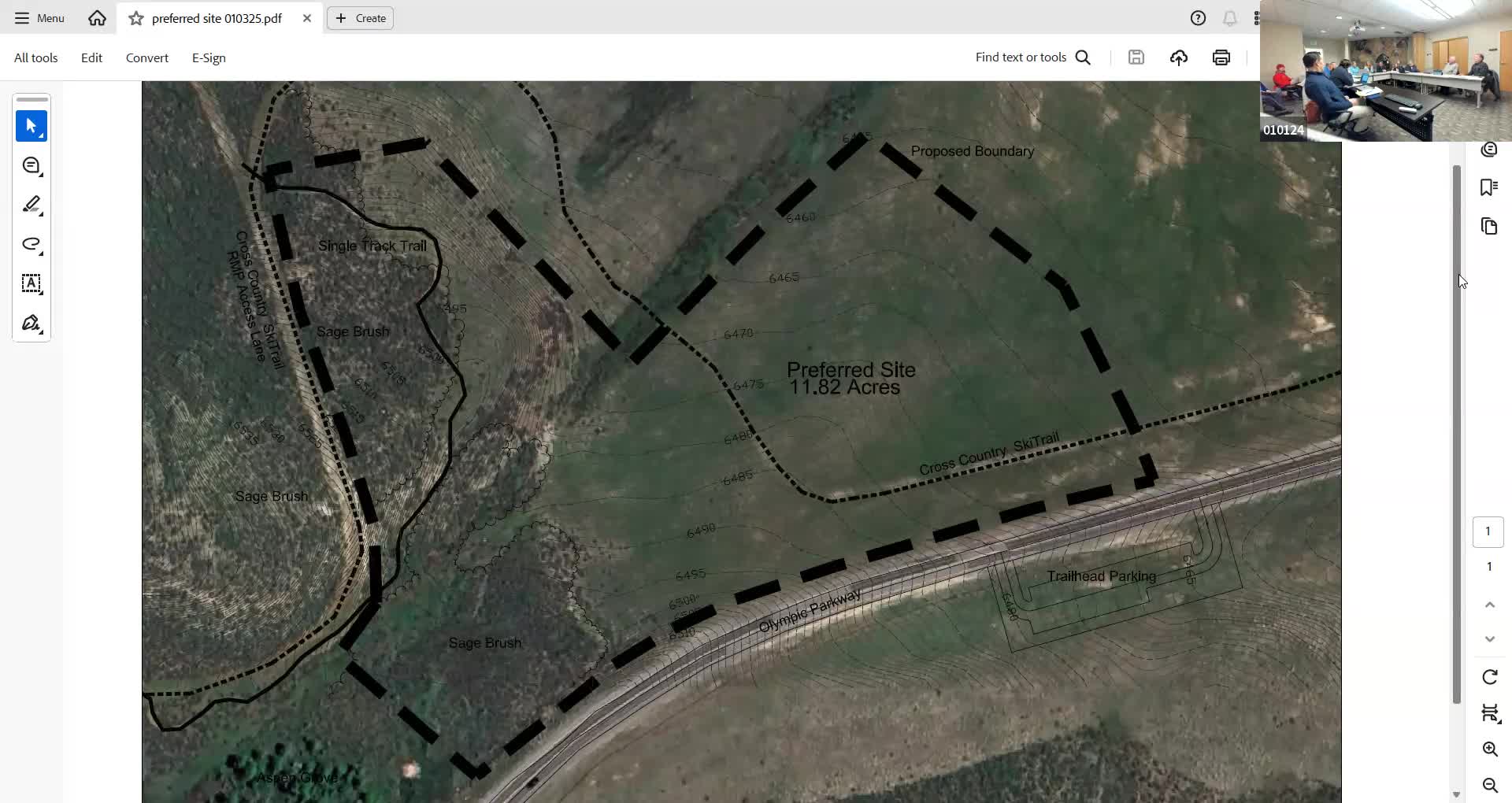This screenshot has height=803, width=1512.
Task: Open the Menu hamburger button
Action: point(39,18)
